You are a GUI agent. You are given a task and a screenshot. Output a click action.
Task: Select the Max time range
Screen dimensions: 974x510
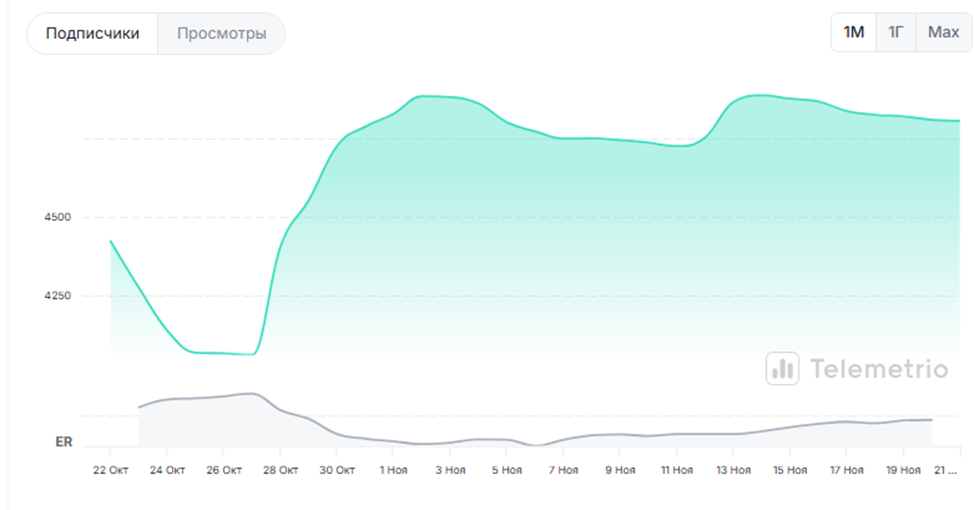pos(942,33)
